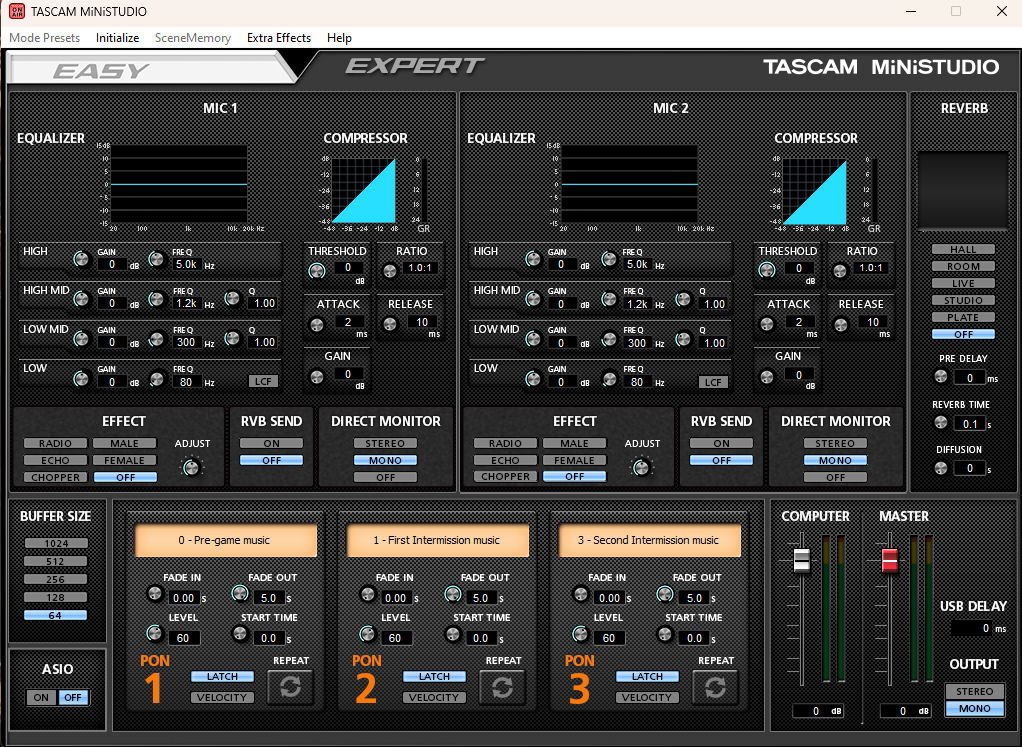This screenshot has width=1022, height=747.
Task: Apply the ECHO effect on MIC 2
Action: click(x=506, y=460)
